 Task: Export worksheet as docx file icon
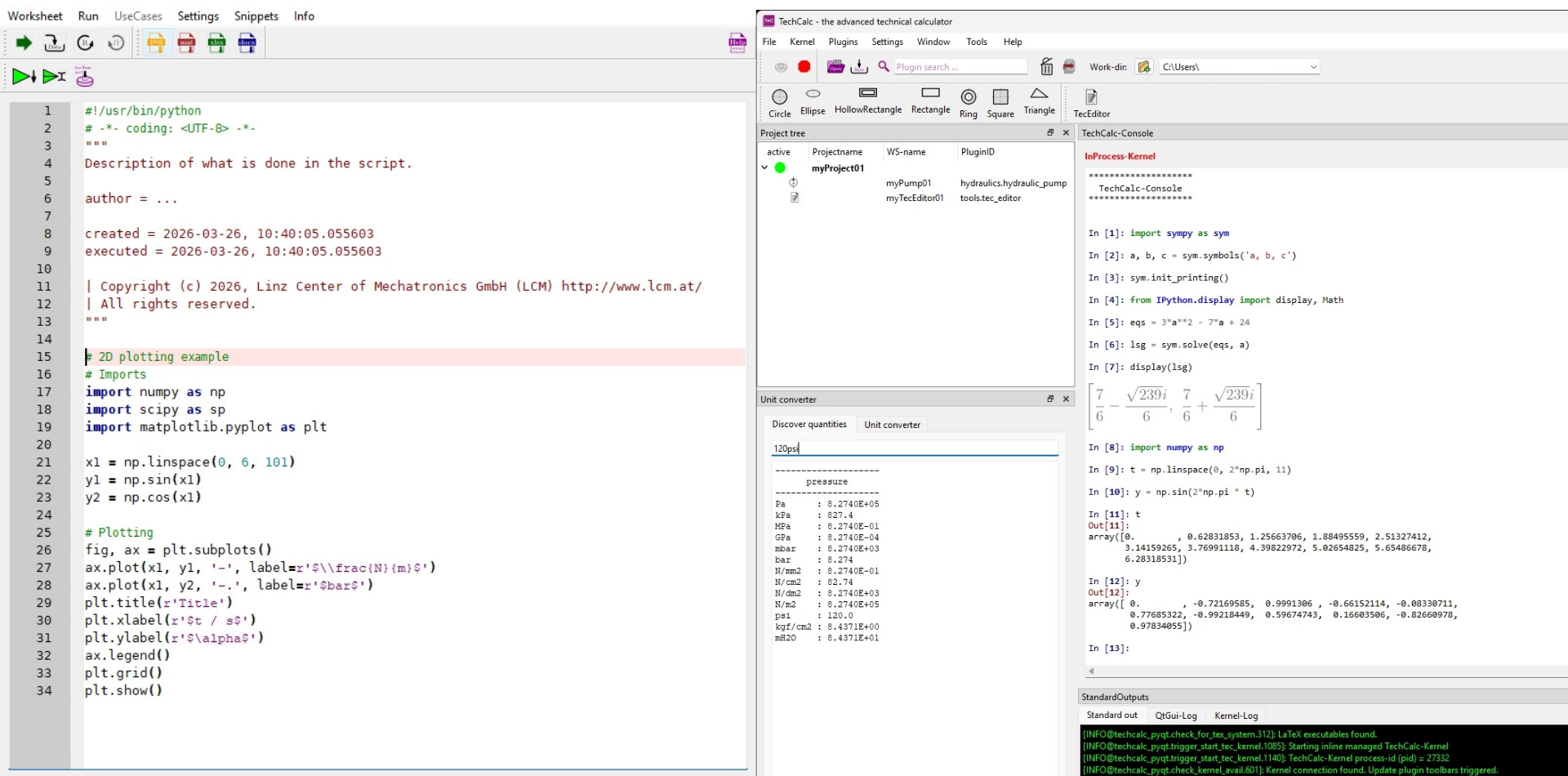247,43
